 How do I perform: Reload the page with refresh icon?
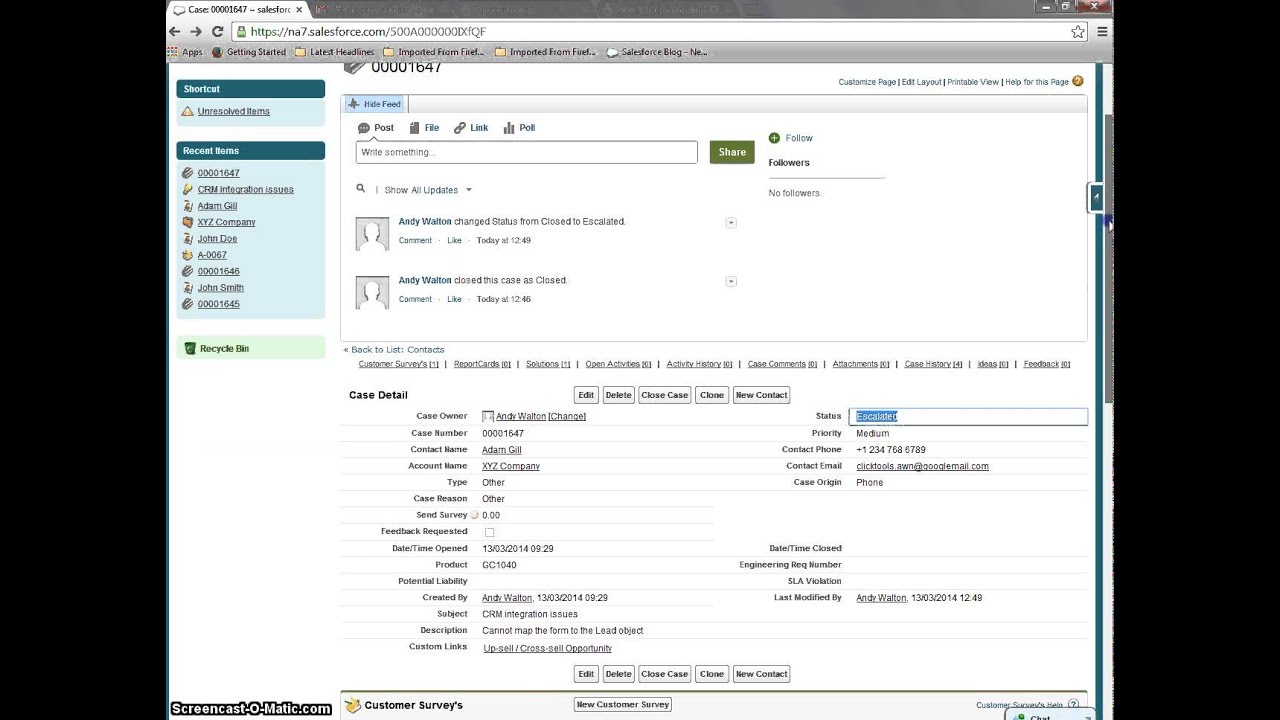[217, 32]
